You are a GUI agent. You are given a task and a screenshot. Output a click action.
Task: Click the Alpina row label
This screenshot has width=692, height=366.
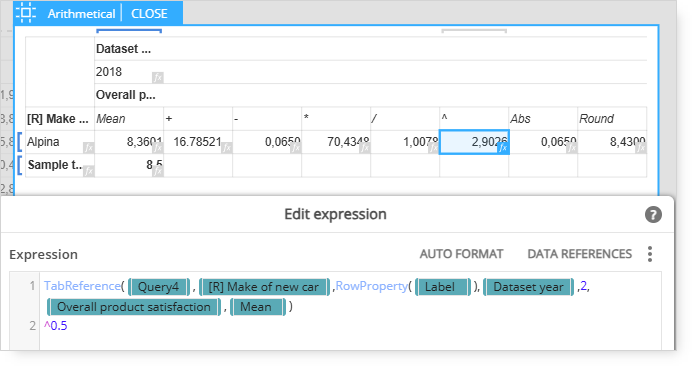pyautogui.click(x=43, y=142)
